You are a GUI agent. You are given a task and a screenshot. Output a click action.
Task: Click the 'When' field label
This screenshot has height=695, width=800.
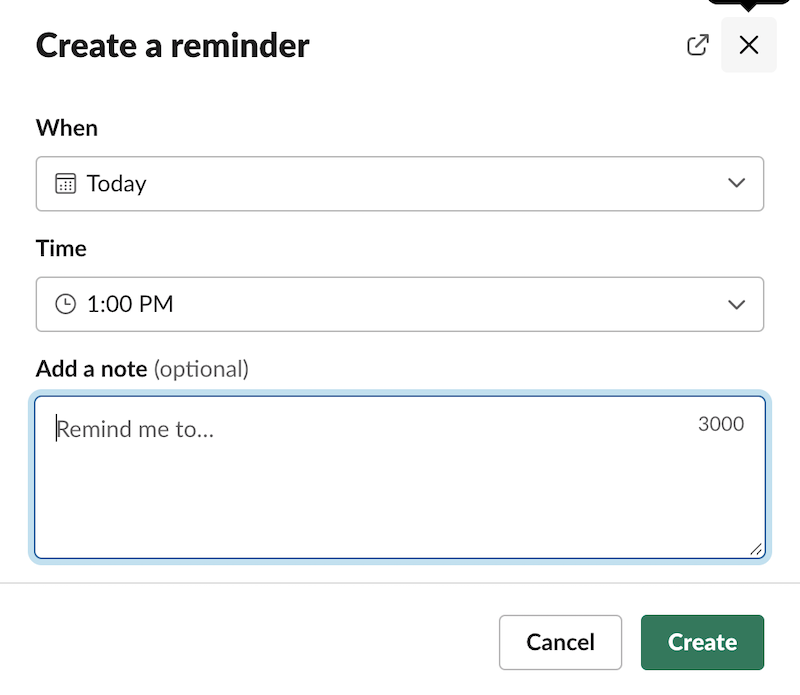pyautogui.click(x=67, y=128)
